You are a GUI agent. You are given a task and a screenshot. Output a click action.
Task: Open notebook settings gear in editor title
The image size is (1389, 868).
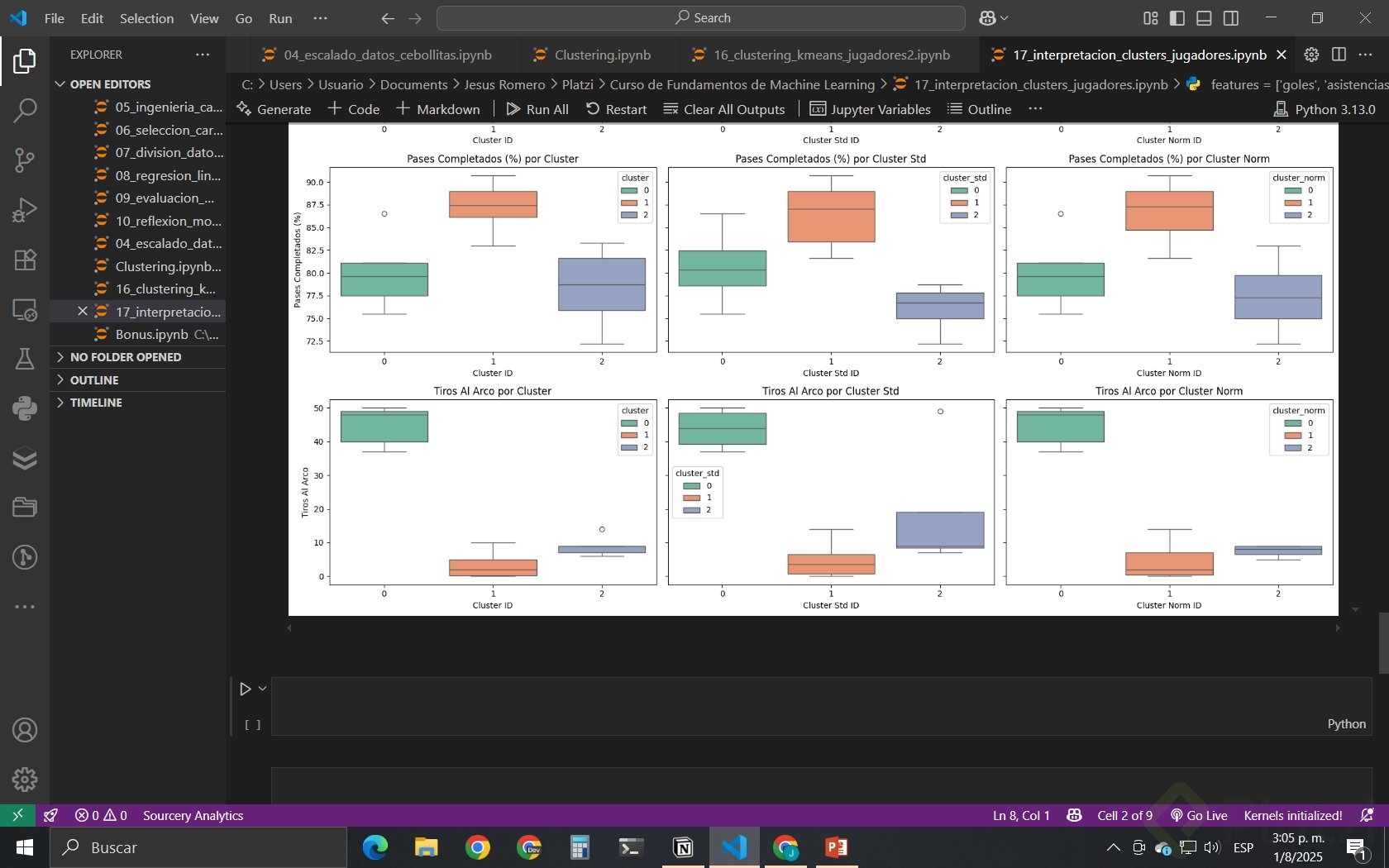pos(1311,55)
